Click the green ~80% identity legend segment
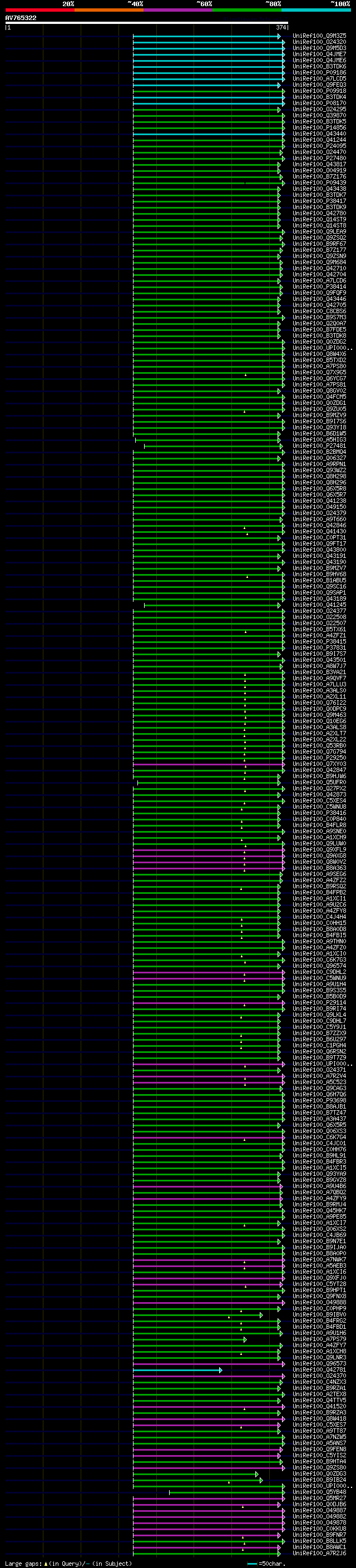Image resolution: width=356 pixels, height=1568 pixels. pyautogui.click(x=247, y=10)
